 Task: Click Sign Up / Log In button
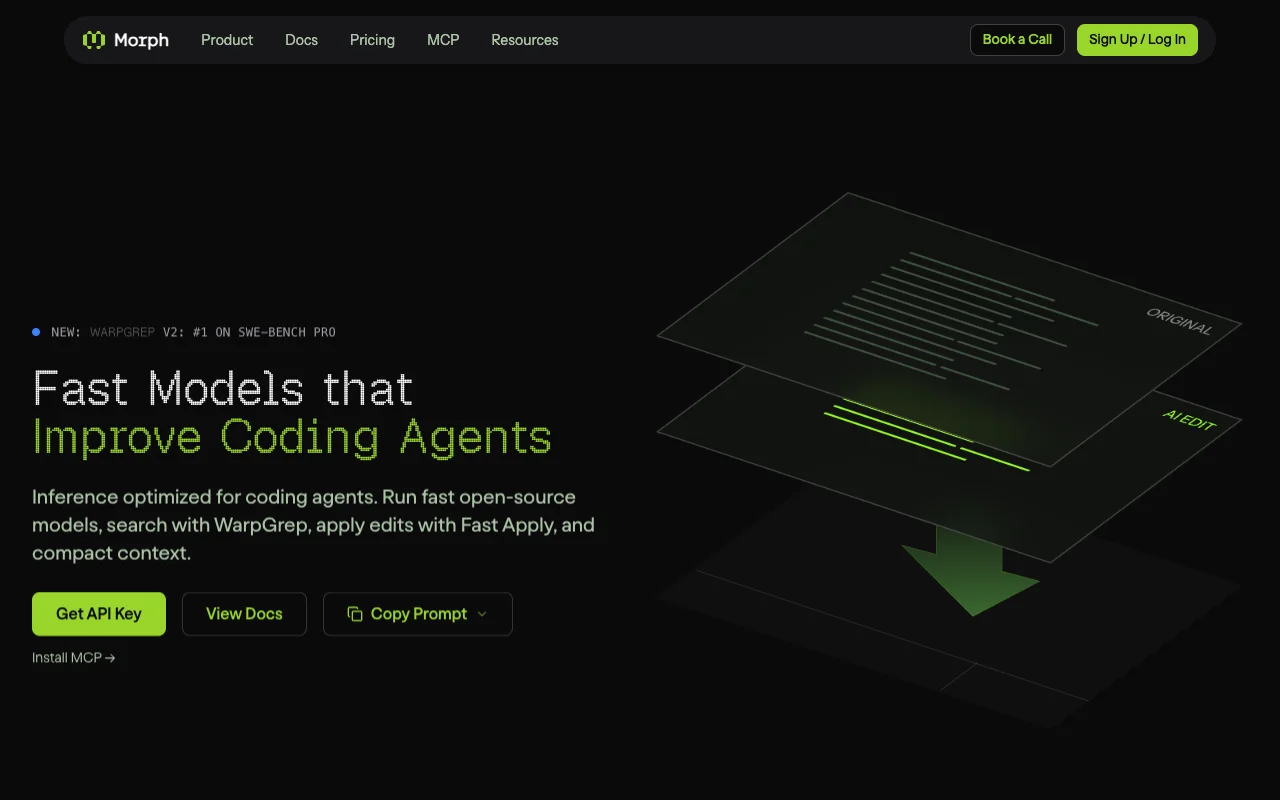coord(1137,40)
